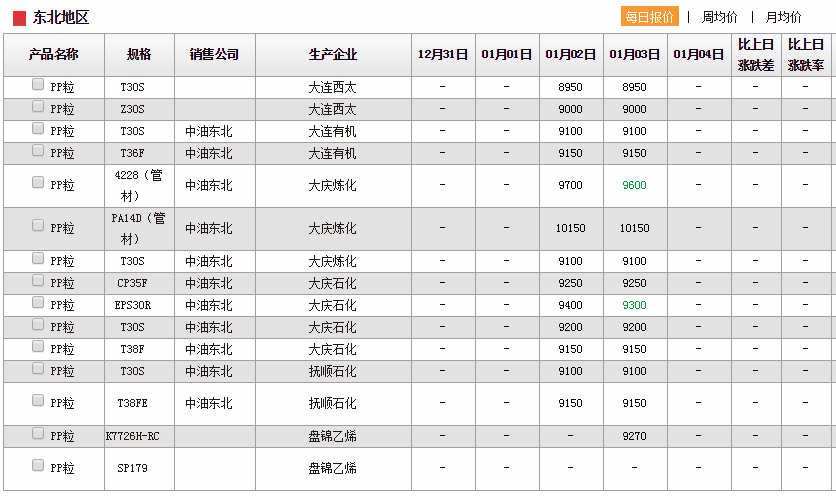Click 大庆炼化 in the PA14D row
This screenshot has width=836, height=496.
click(332, 228)
